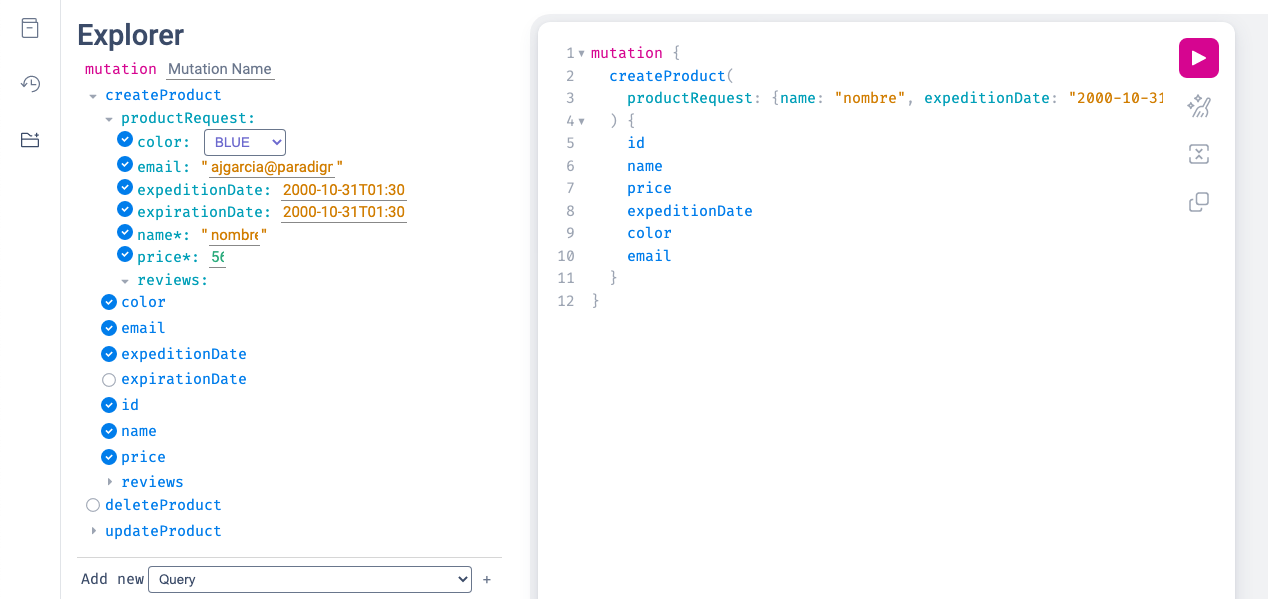Switch to Mutation Name tab
1268x599 pixels.
[219, 69]
